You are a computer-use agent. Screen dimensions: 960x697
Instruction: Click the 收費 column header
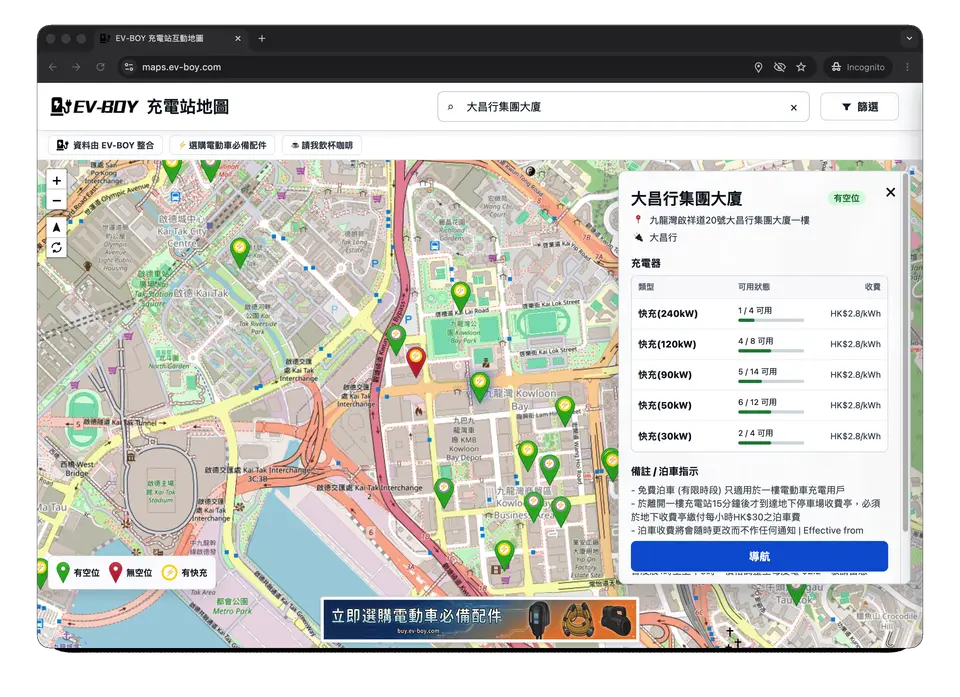tap(872, 287)
